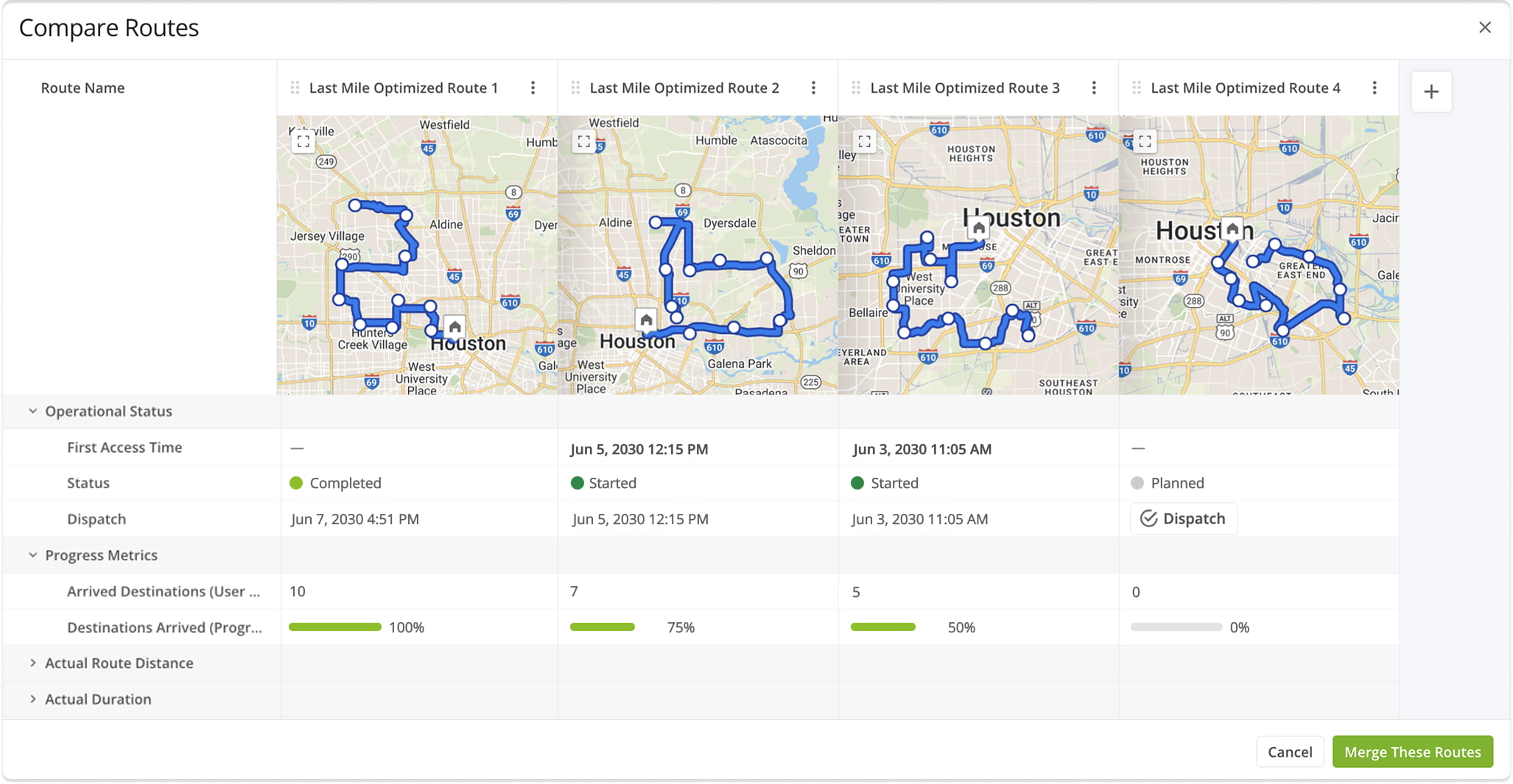Close the Compare Routes window
1513x784 pixels.
(1485, 28)
